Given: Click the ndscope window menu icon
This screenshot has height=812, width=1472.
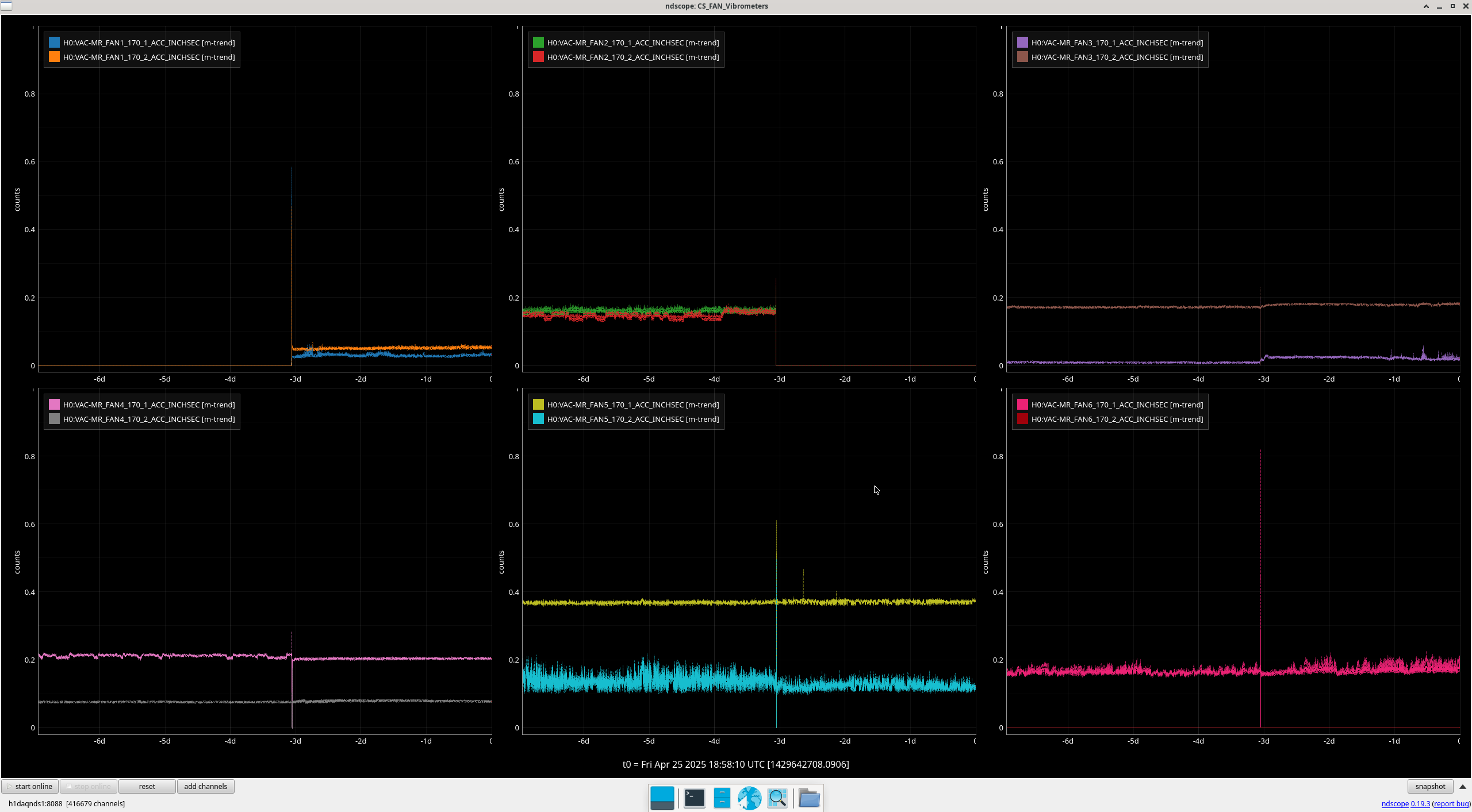Looking at the screenshot, I should tap(6, 6).
